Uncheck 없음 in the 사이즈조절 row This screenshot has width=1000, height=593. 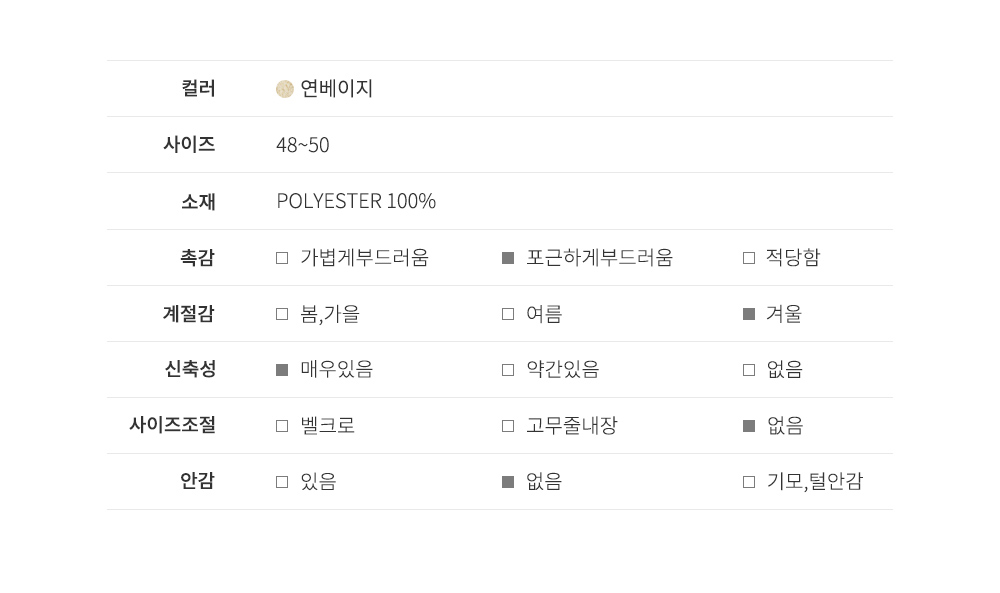point(749,426)
